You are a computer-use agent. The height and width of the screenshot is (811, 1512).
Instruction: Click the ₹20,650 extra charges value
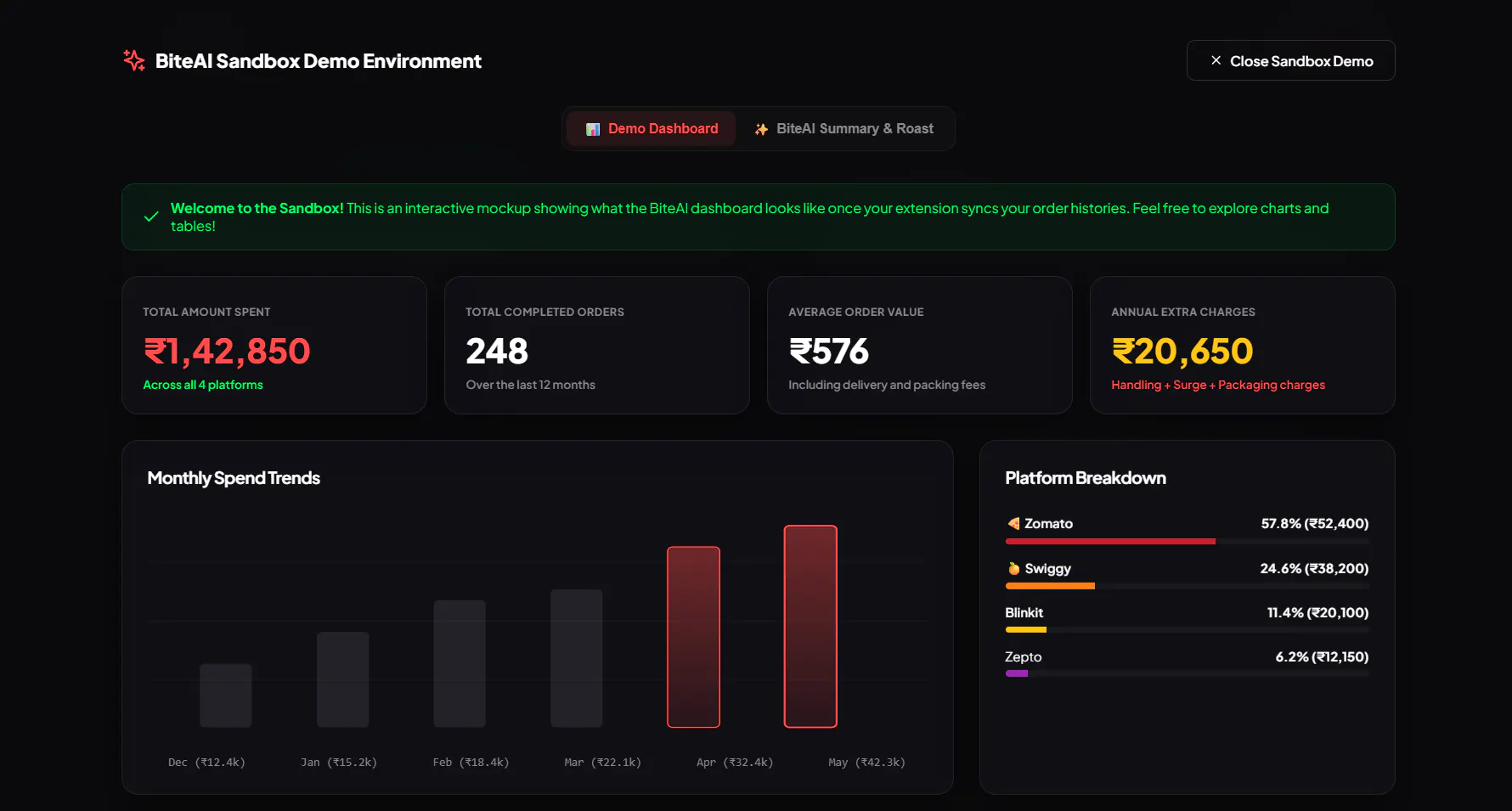pyautogui.click(x=1182, y=351)
